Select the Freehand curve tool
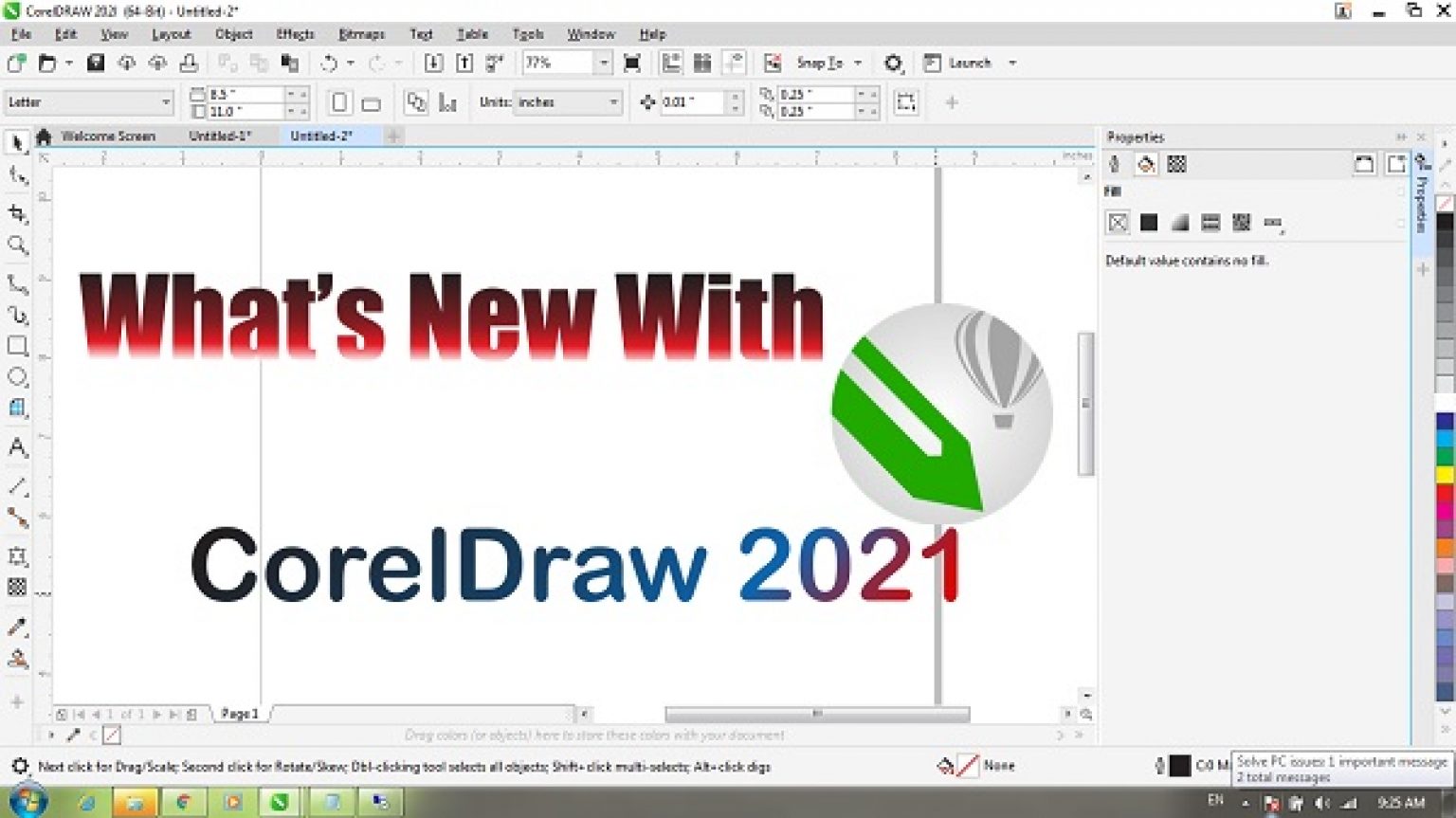1456x818 pixels. (17, 284)
